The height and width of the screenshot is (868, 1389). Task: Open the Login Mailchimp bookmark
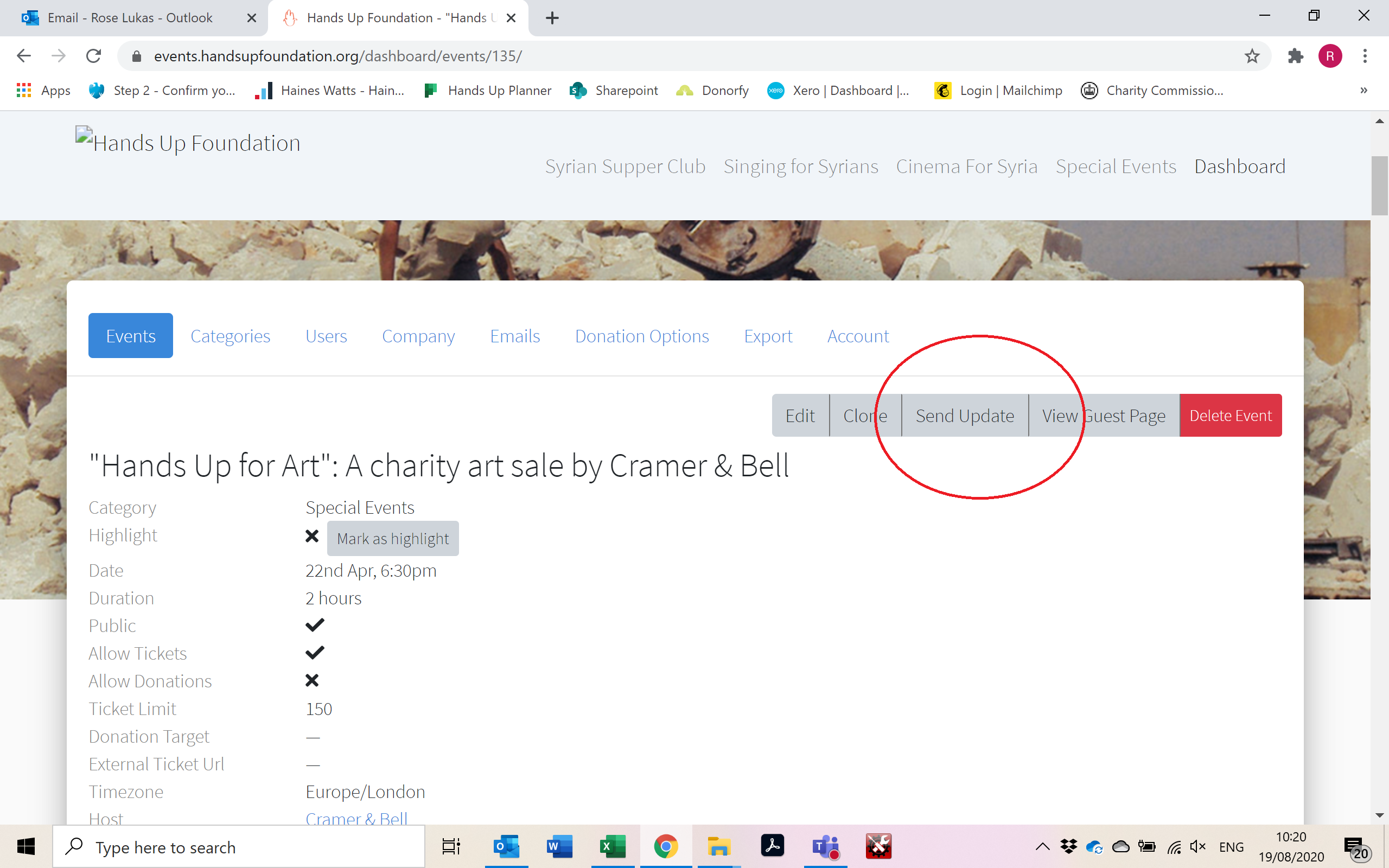click(x=998, y=90)
